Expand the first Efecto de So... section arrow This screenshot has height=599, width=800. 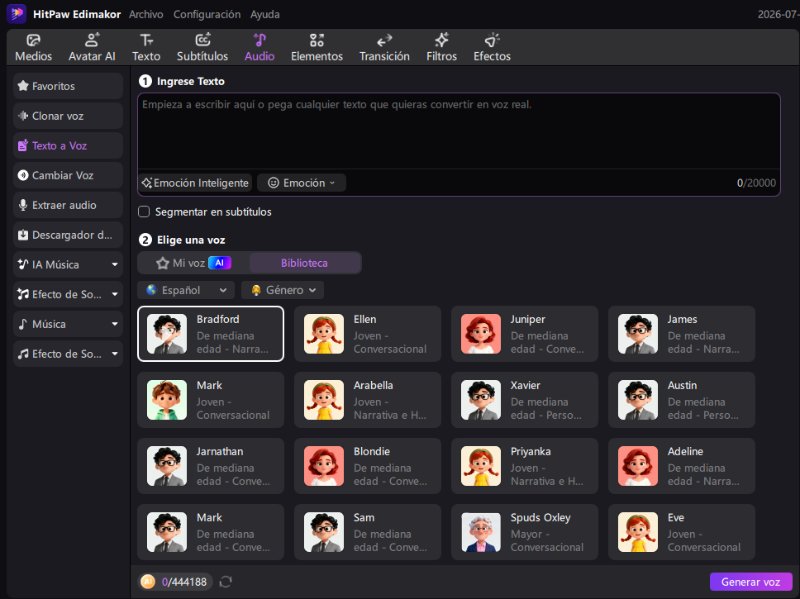pyautogui.click(x=115, y=294)
